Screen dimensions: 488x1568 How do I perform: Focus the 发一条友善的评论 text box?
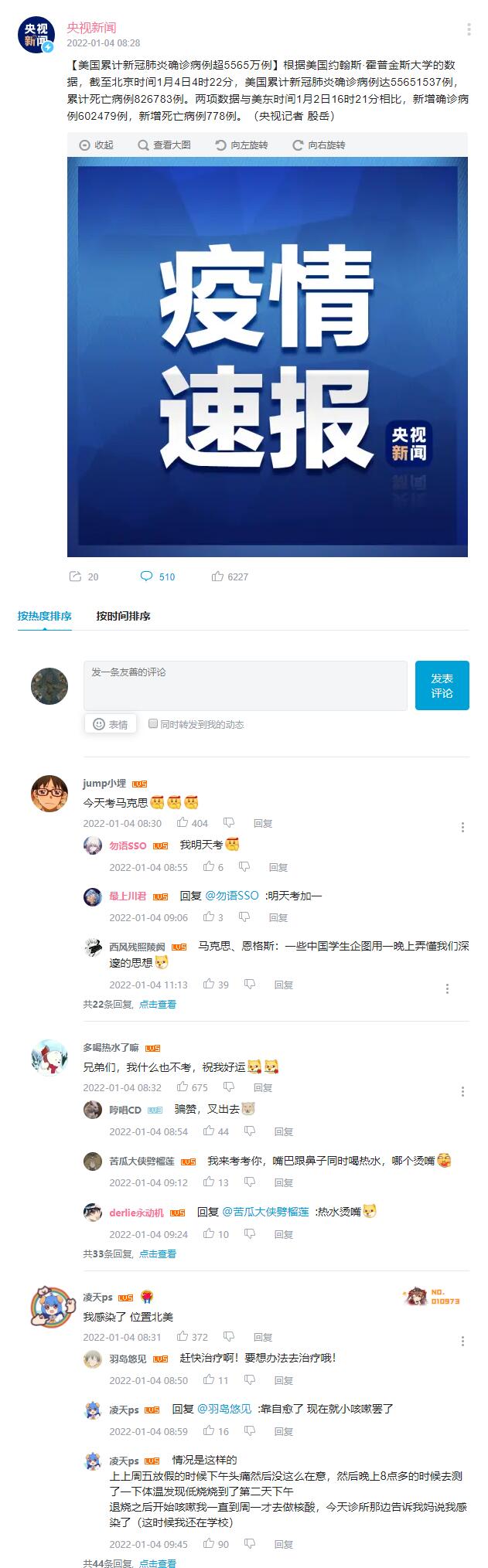(x=245, y=685)
